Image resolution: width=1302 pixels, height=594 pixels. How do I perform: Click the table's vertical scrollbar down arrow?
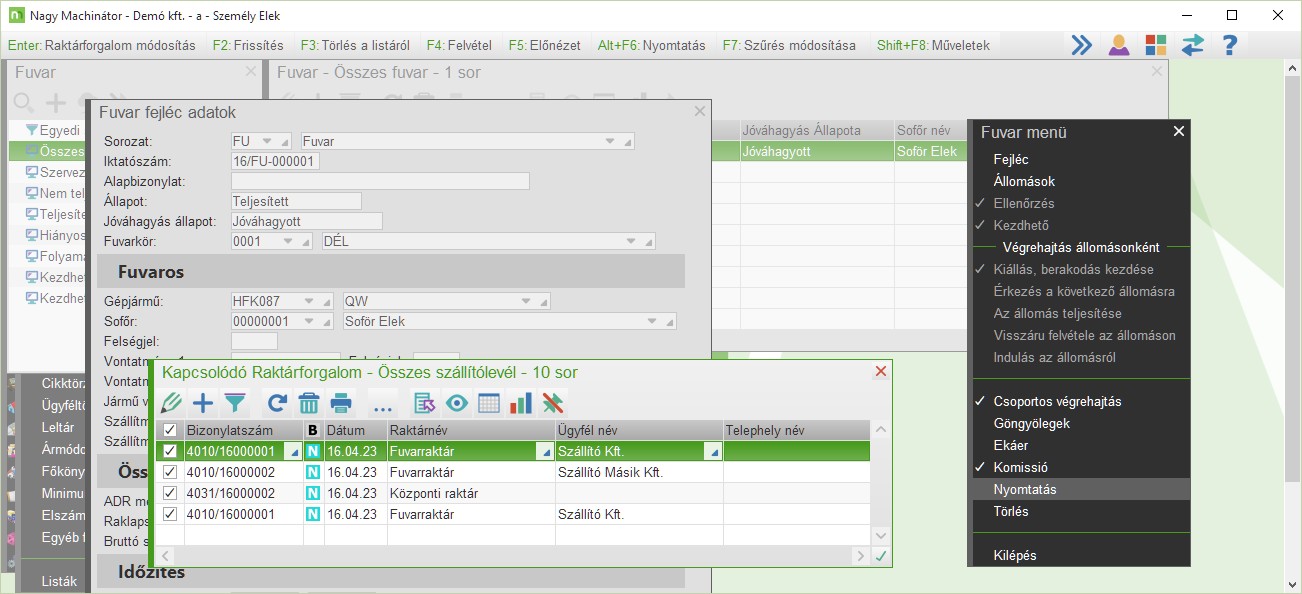pyautogui.click(x=881, y=536)
